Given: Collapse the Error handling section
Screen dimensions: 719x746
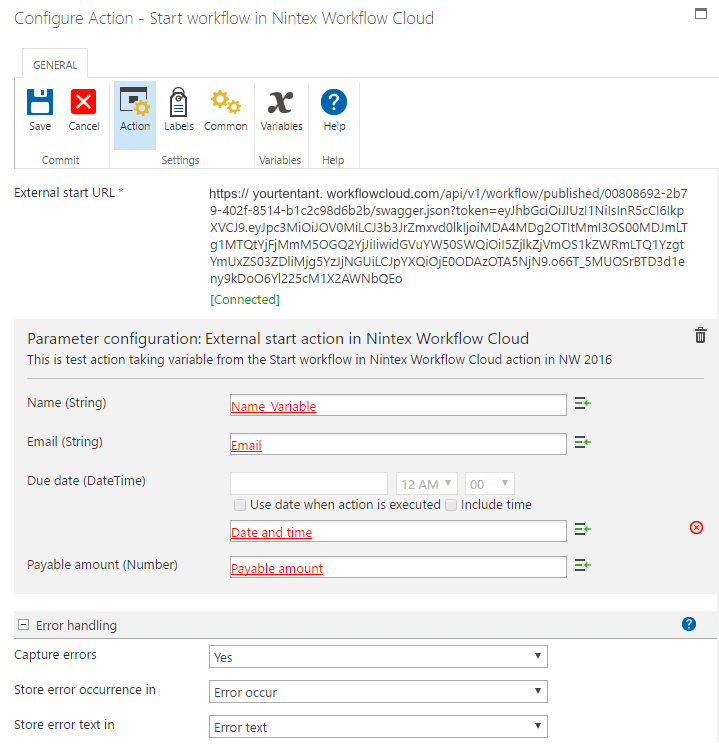Looking at the screenshot, I should pos(23,625).
